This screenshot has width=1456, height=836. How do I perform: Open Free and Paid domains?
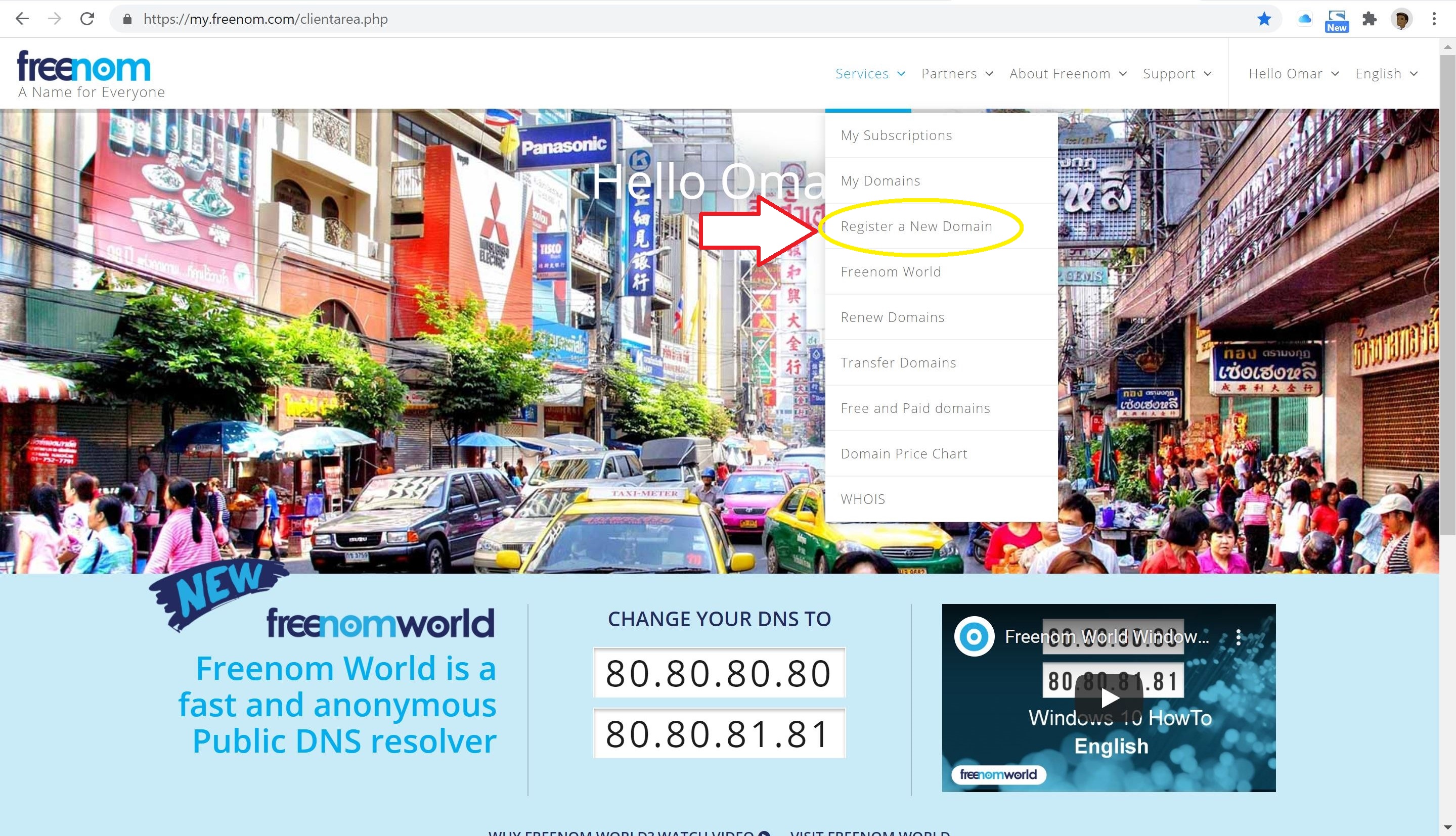pyautogui.click(x=941, y=408)
